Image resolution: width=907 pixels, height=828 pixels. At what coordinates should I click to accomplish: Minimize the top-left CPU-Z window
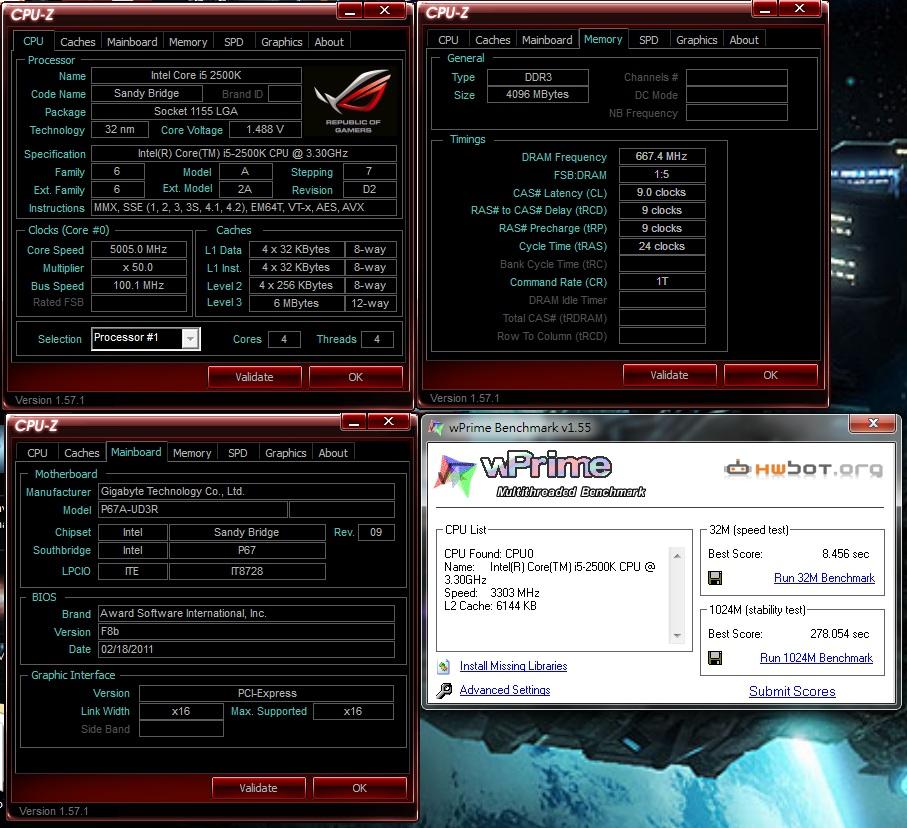pyautogui.click(x=350, y=10)
